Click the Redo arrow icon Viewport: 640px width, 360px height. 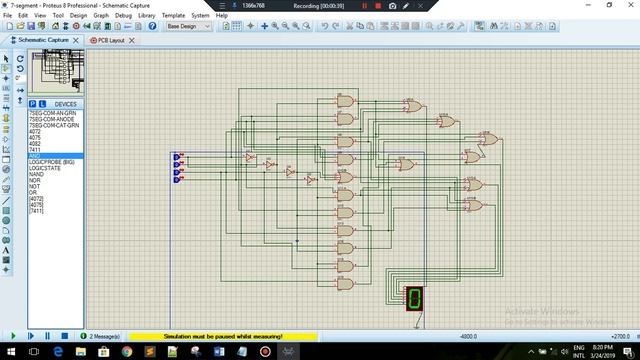click(x=336, y=26)
